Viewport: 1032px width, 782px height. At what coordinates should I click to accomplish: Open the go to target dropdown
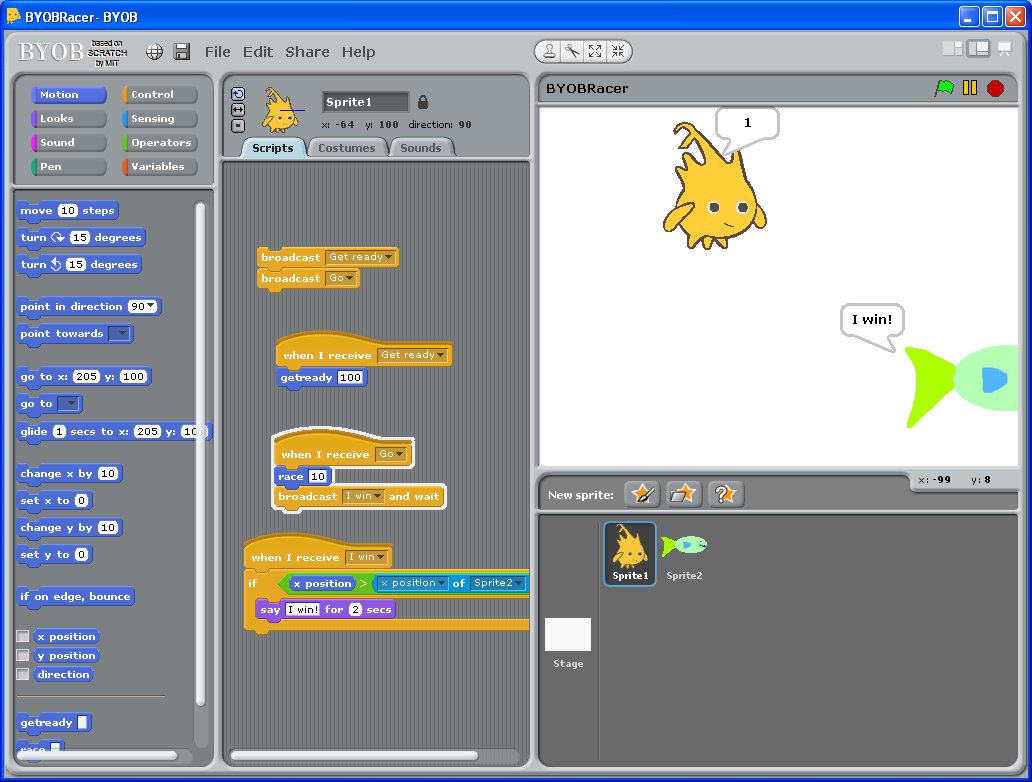pos(68,404)
